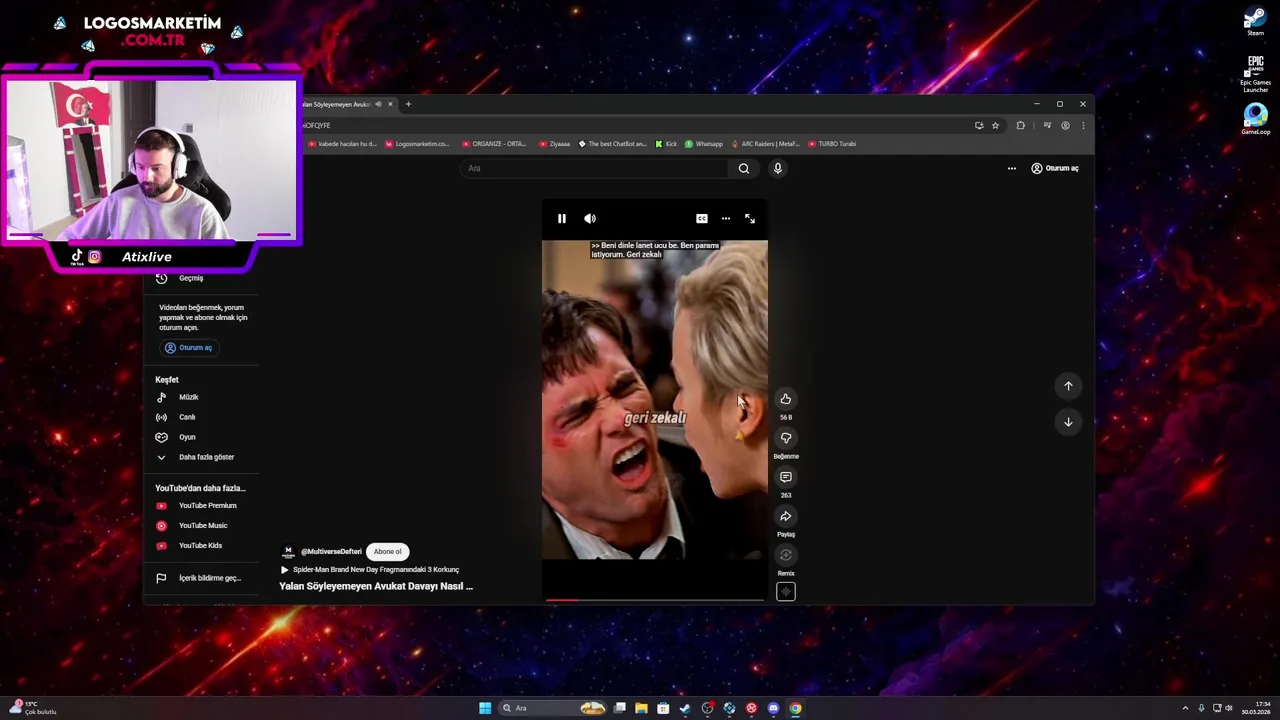Close the Yalan Söyleyemeyen Avukat tab
This screenshot has width=1280, height=720.
[391, 104]
